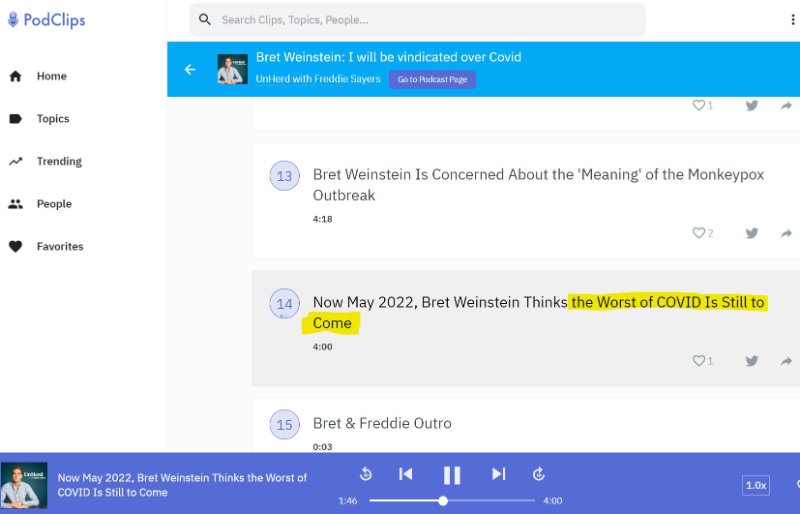Skip to the next clip
The width and height of the screenshot is (800, 514).
tap(498, 474)
